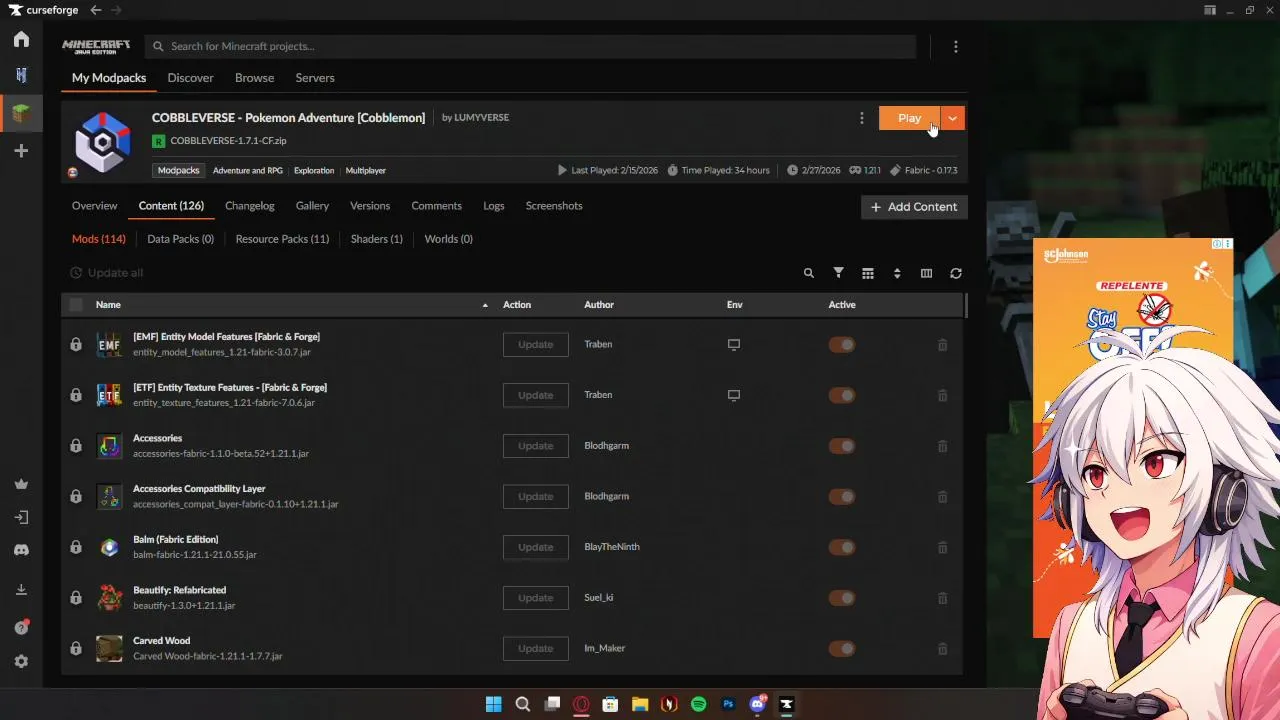
Task: Focus the Search for Minecraft projects field
Action: coord(530,47)
